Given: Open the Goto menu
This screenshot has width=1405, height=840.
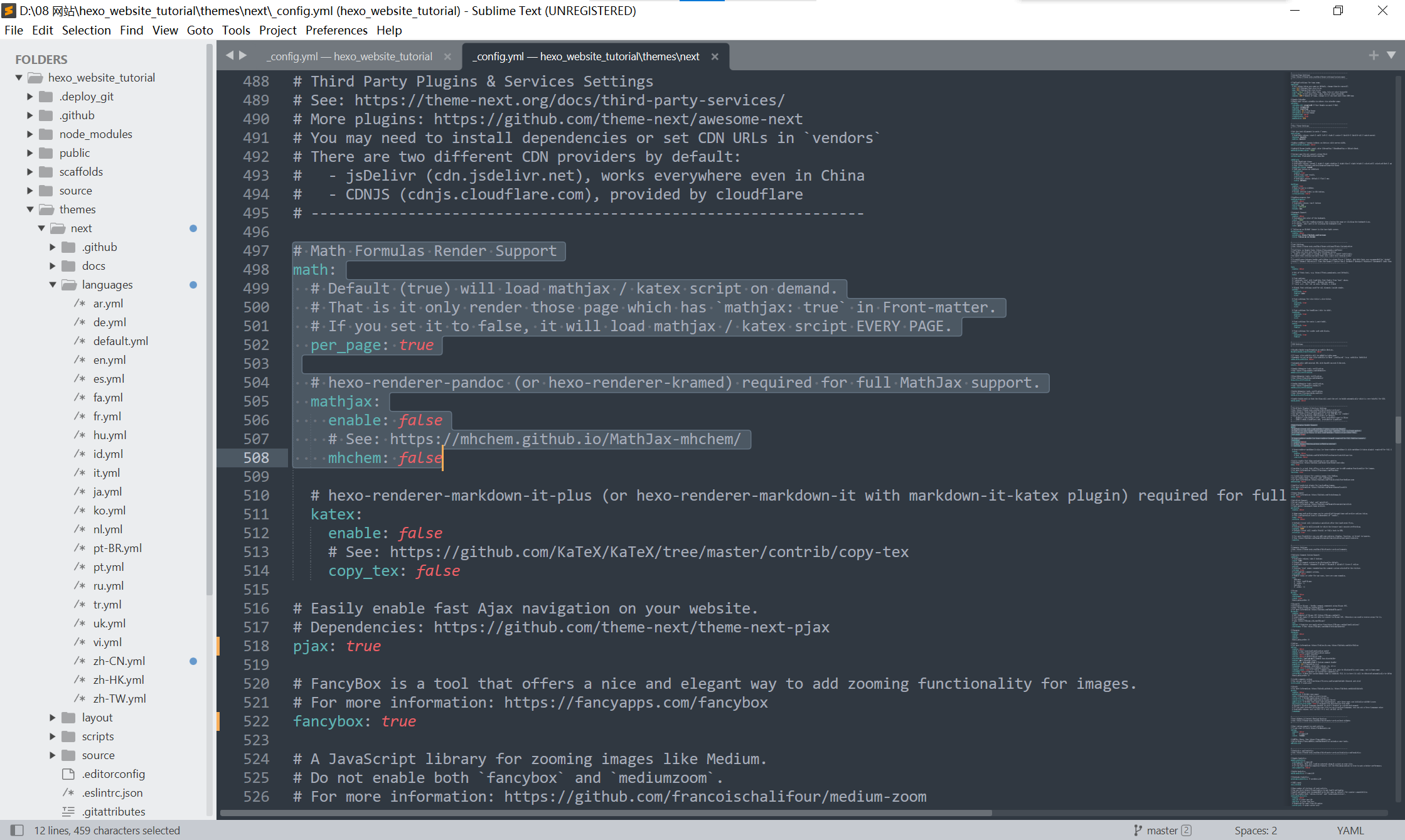Looking at the screenshot, I should click(200, 30).
